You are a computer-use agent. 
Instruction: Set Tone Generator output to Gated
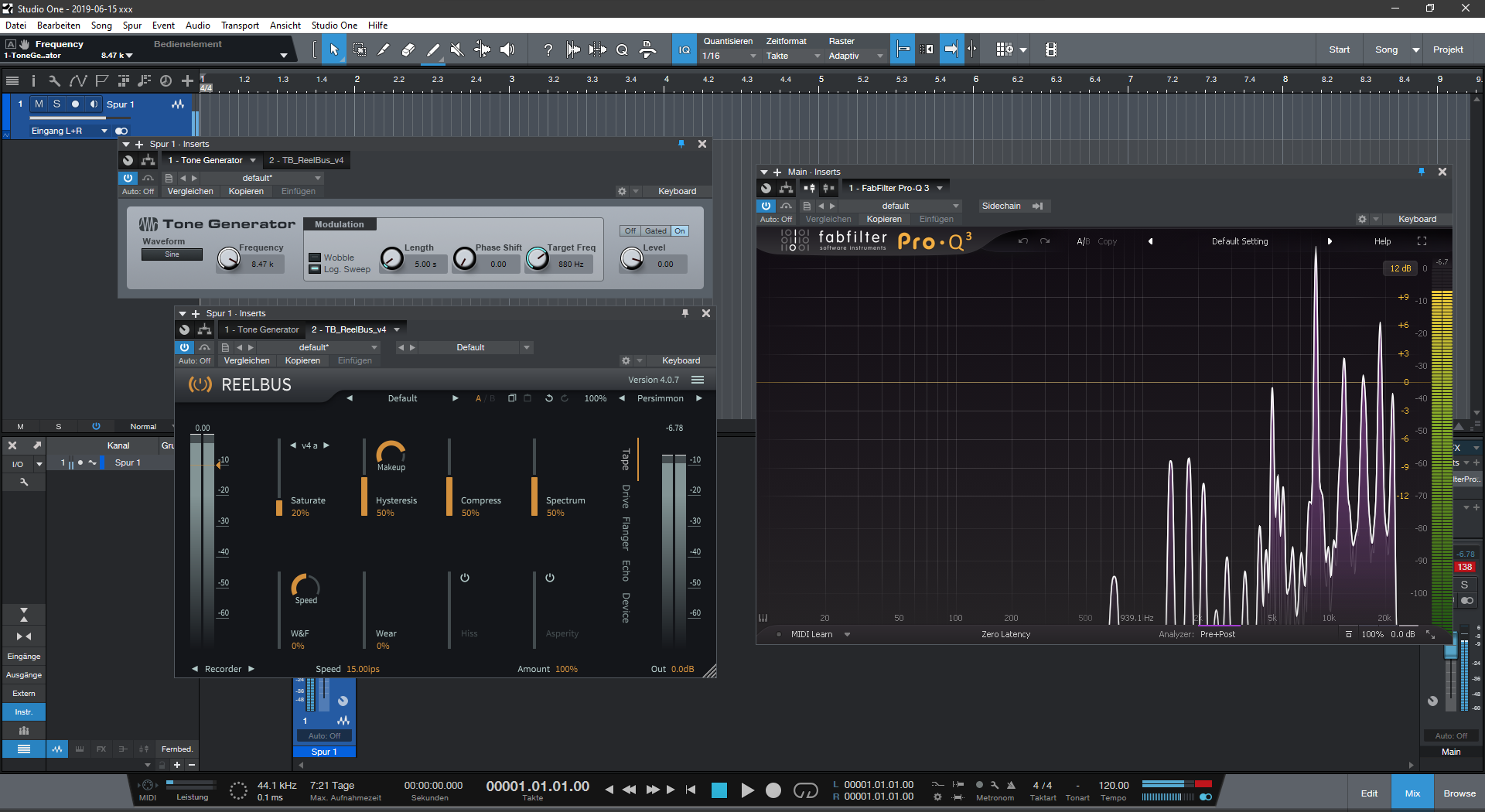coord(655,231)
